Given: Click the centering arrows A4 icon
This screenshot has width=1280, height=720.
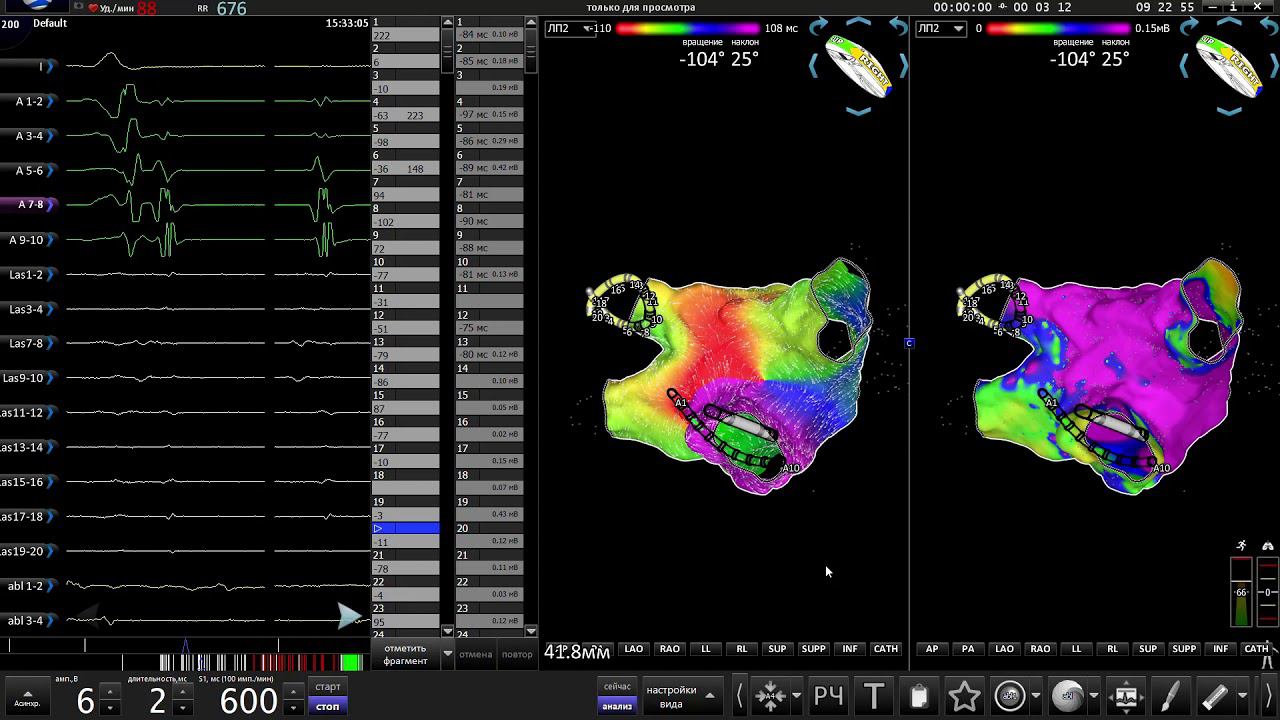Looking at the screenshot, I should click(x=770, y=696).
